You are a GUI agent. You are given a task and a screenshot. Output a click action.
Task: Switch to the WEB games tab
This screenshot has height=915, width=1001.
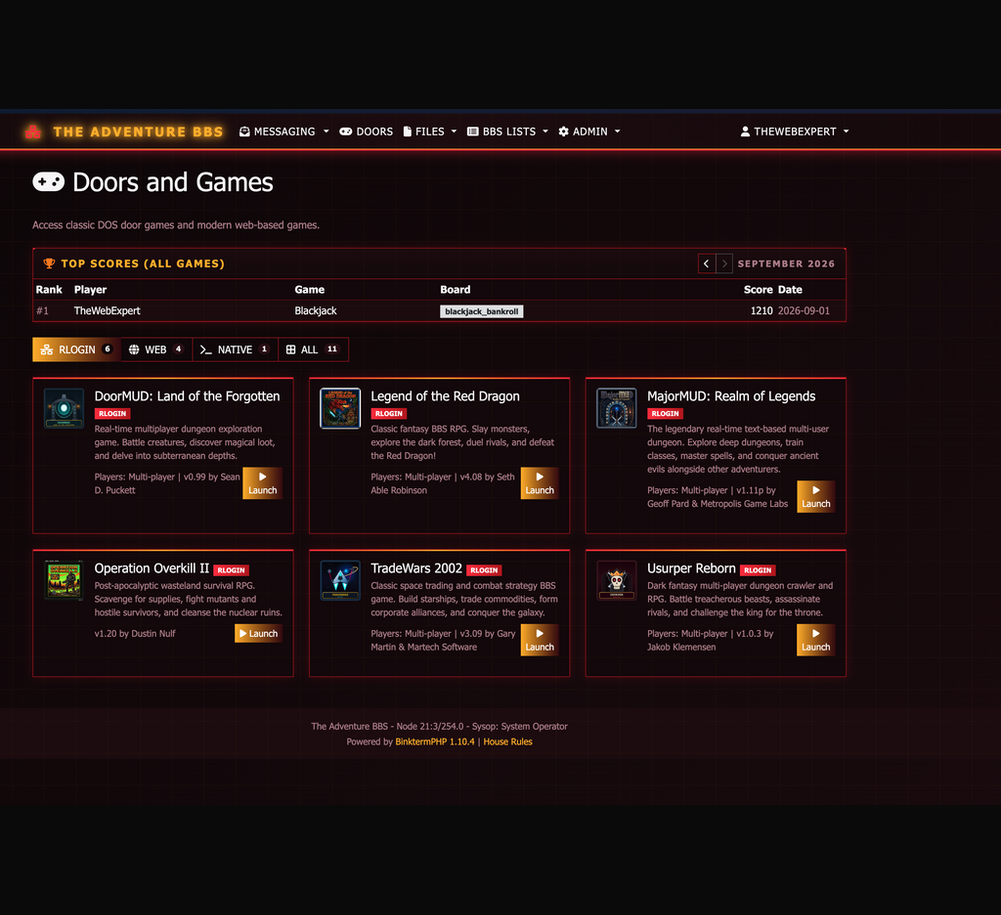click(x=156, y=349)
